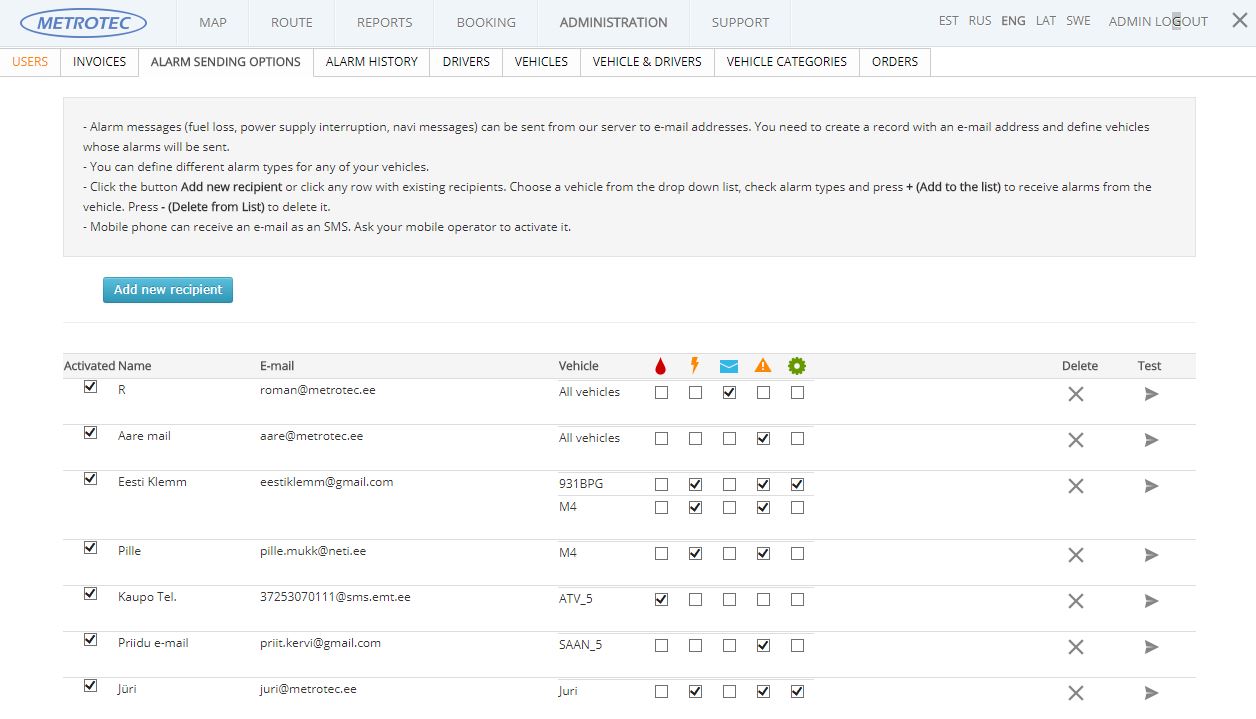This screenshot has height=719, width=1256.
Task: Delete the Kaupo Tel. recipient
Action: [1075, 601]
